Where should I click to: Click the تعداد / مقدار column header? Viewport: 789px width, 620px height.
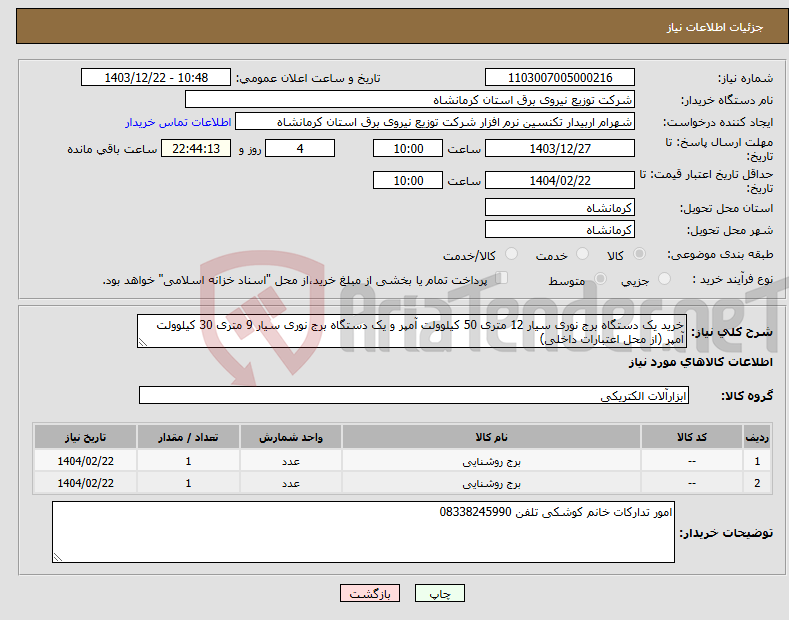[188, 437]
